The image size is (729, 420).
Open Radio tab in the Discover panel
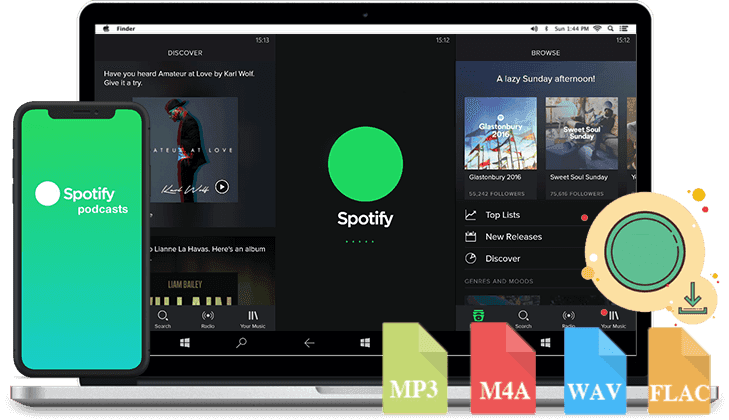coord(208,319)
